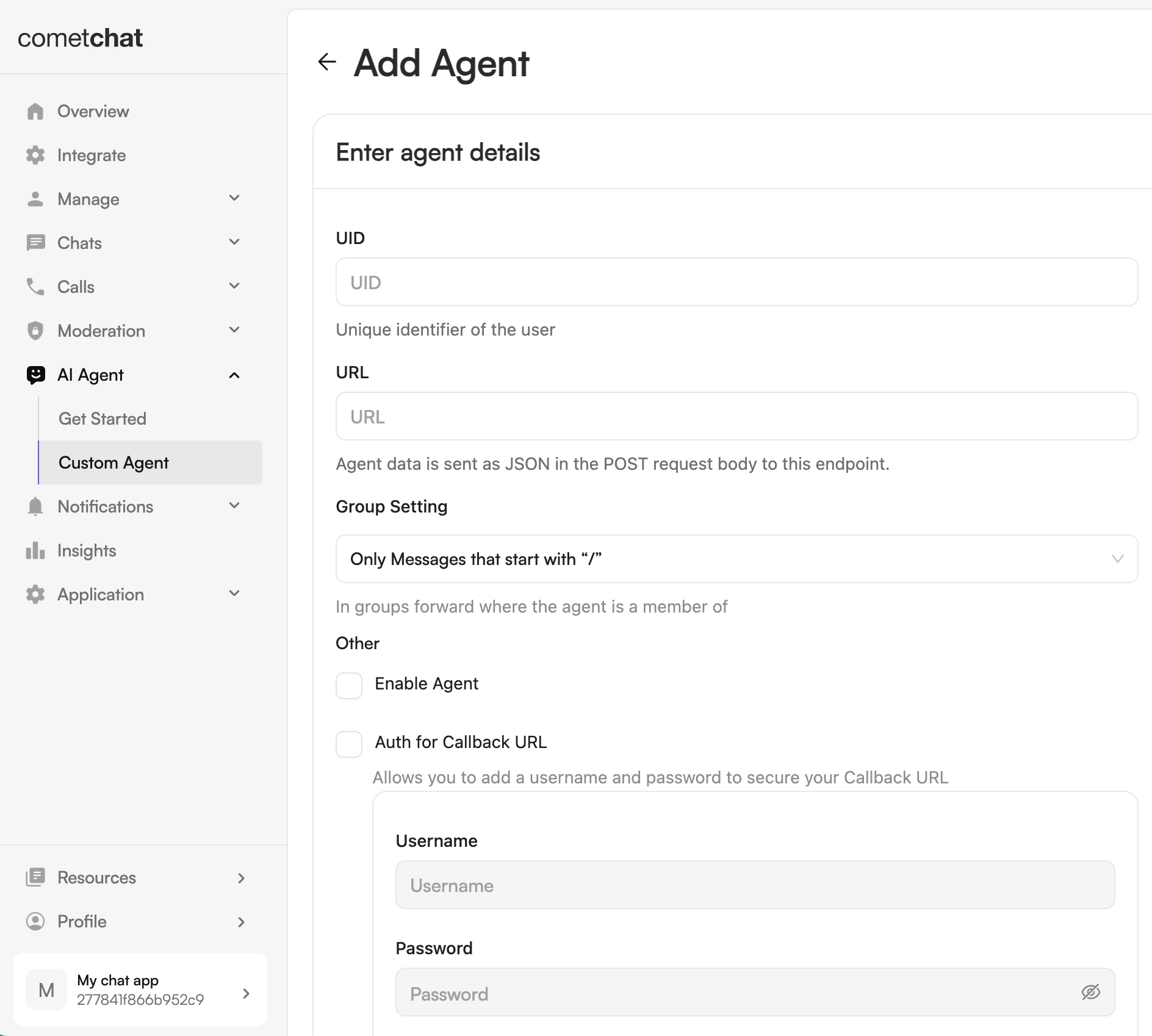Expand the Chats menu chevron

[x=234, y=242]
